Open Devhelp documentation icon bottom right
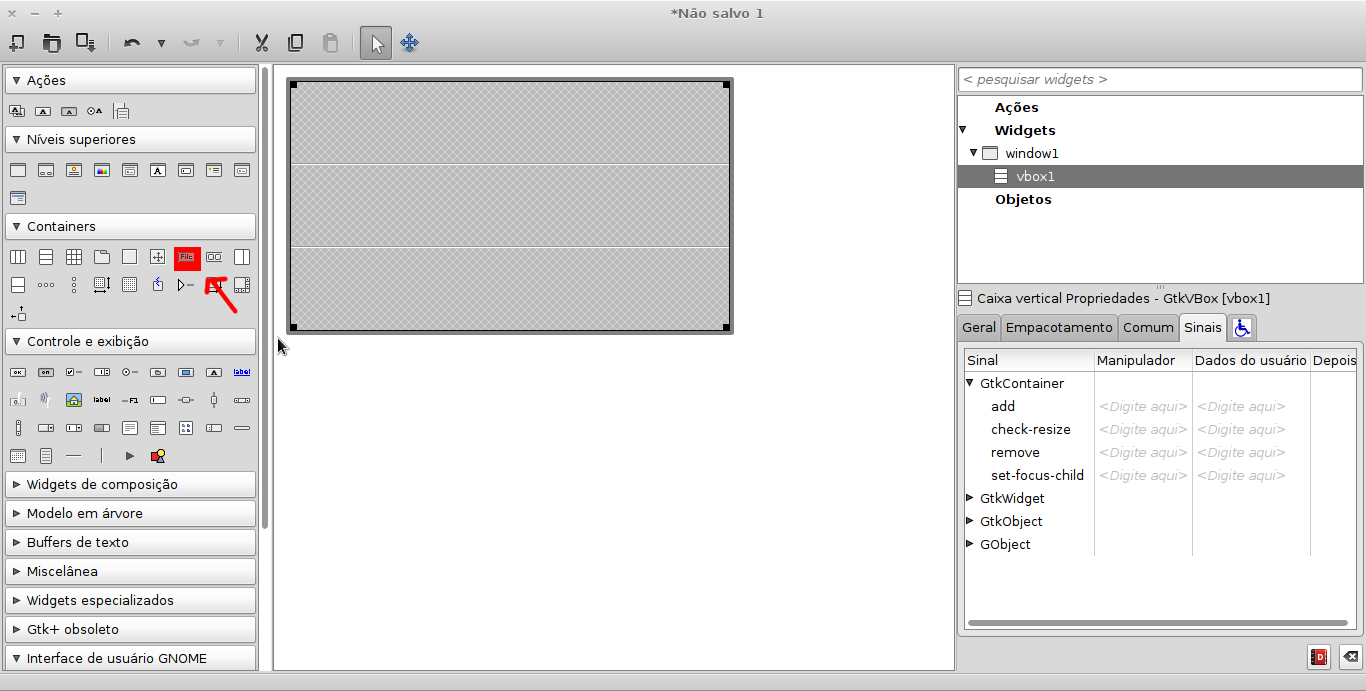 coord(1319,657)
